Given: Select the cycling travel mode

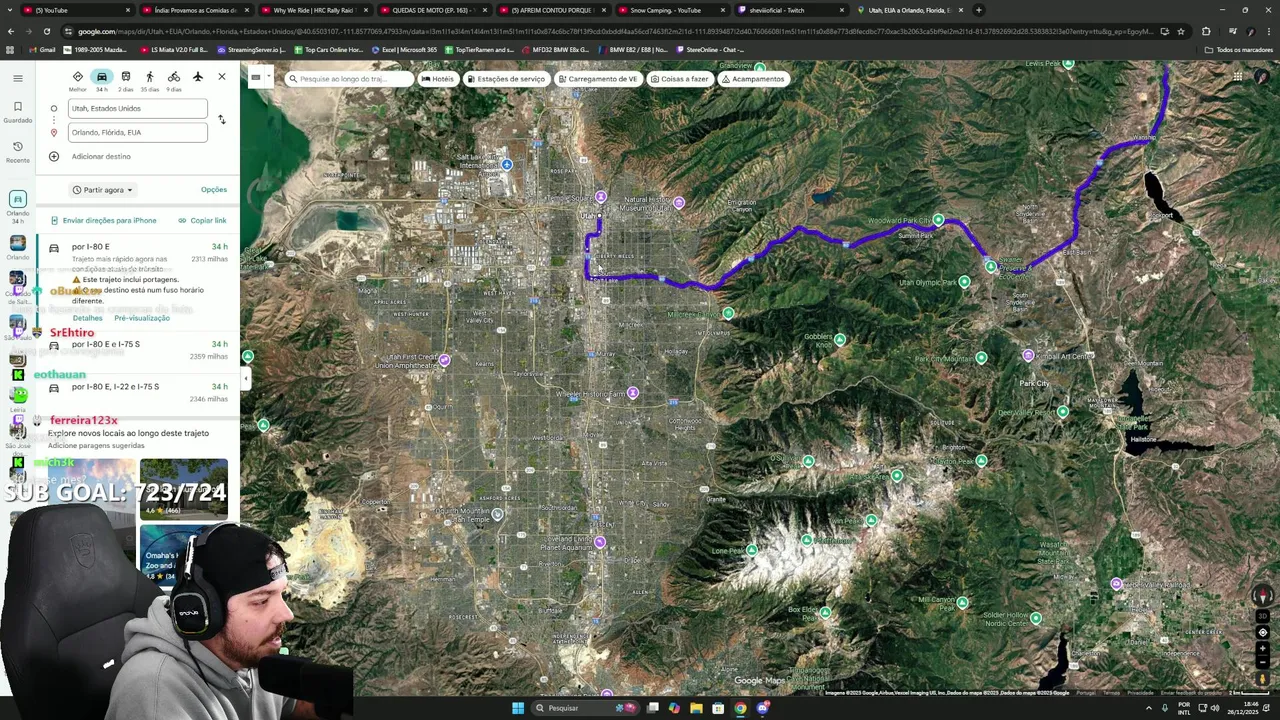Looking at the screenshot, I should pos(174,81).
